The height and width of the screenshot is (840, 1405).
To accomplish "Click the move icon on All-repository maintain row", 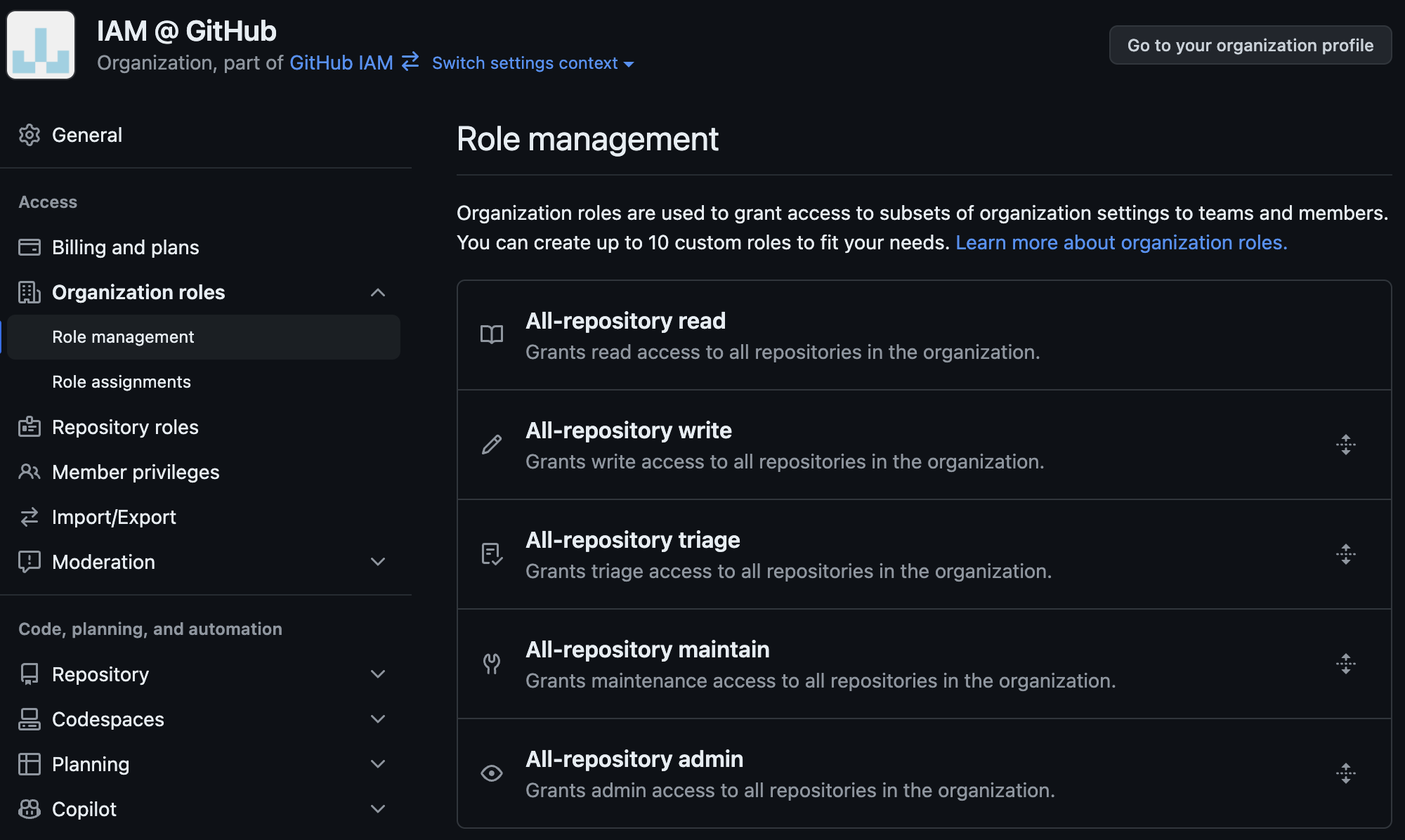I will (1346, 664).
